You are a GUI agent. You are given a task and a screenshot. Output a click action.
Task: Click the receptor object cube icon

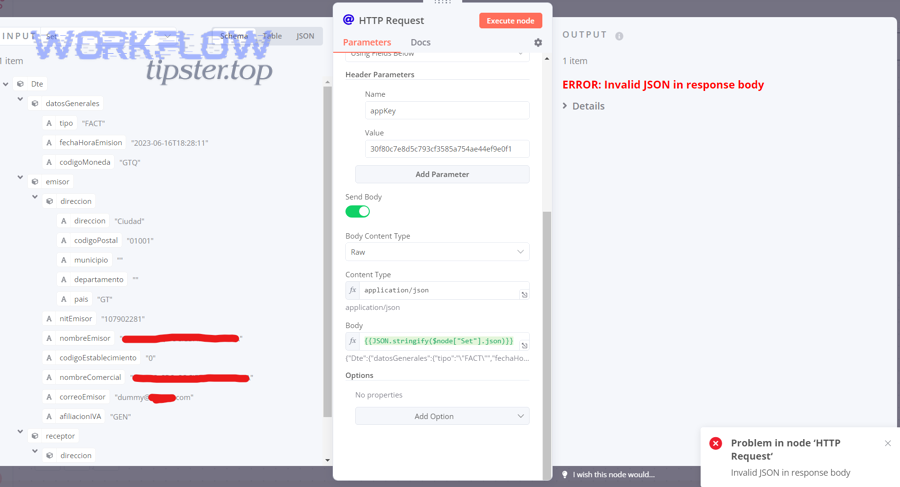tap(35, 436)
